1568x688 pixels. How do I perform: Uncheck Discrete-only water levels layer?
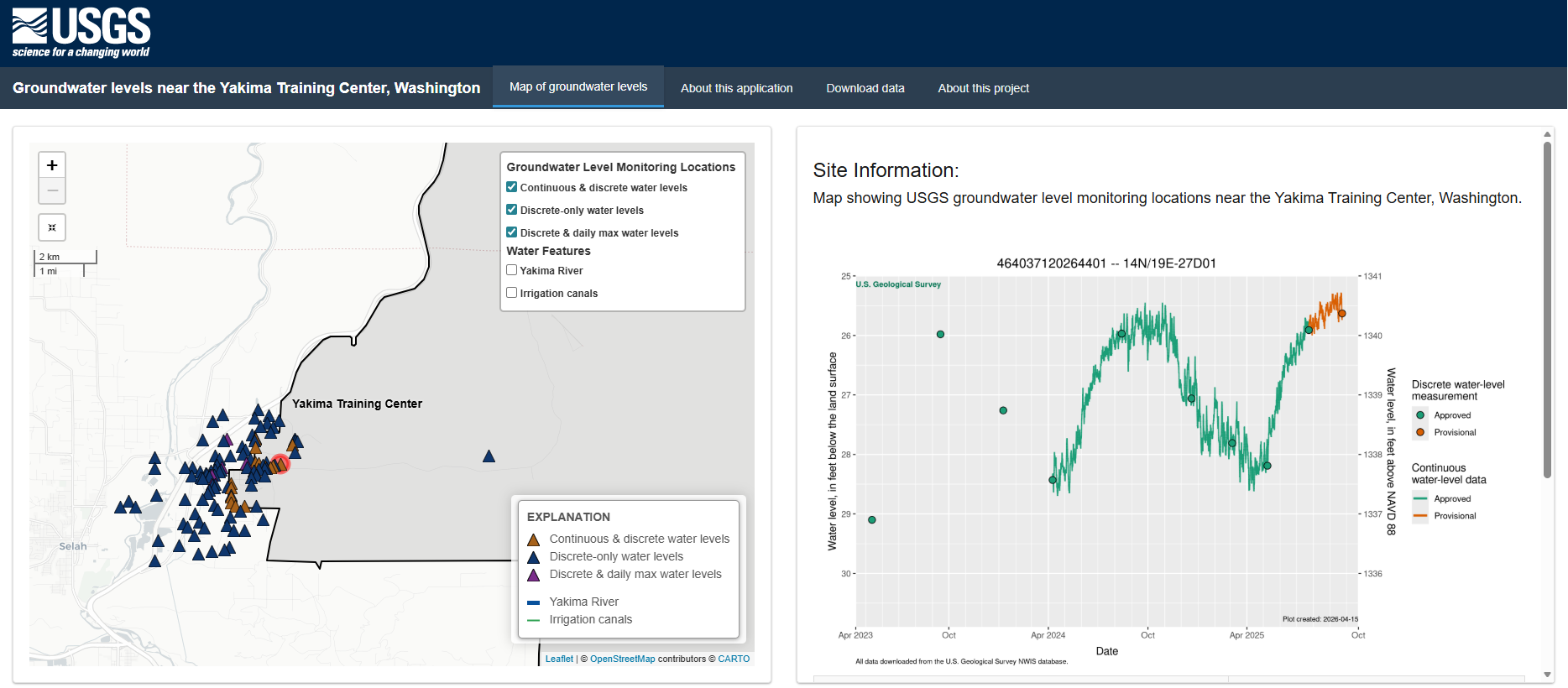click(512, 210)
